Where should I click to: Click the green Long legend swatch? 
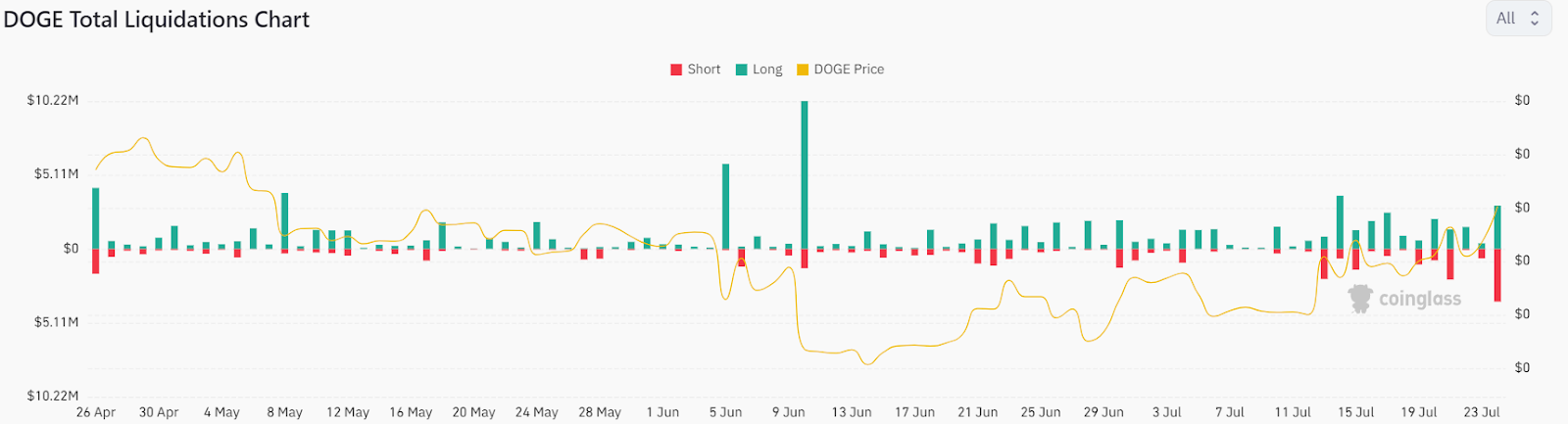pyautogui.click(x=742, y=70)
